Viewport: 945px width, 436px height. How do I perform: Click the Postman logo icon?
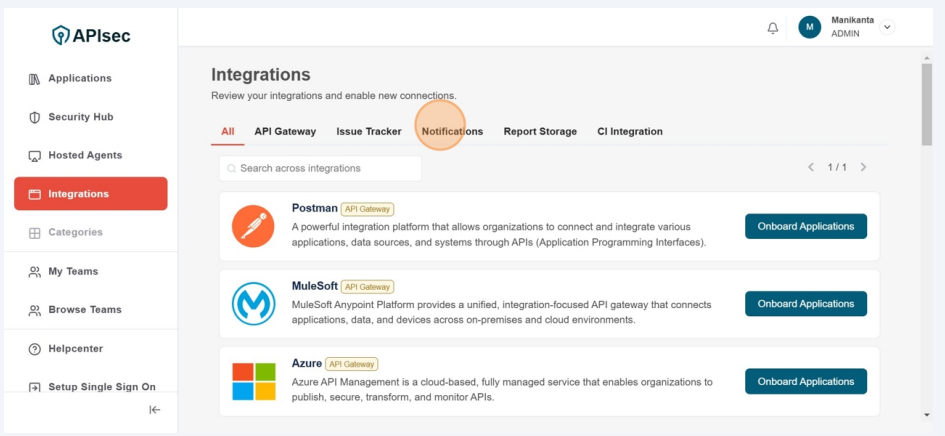253,226
